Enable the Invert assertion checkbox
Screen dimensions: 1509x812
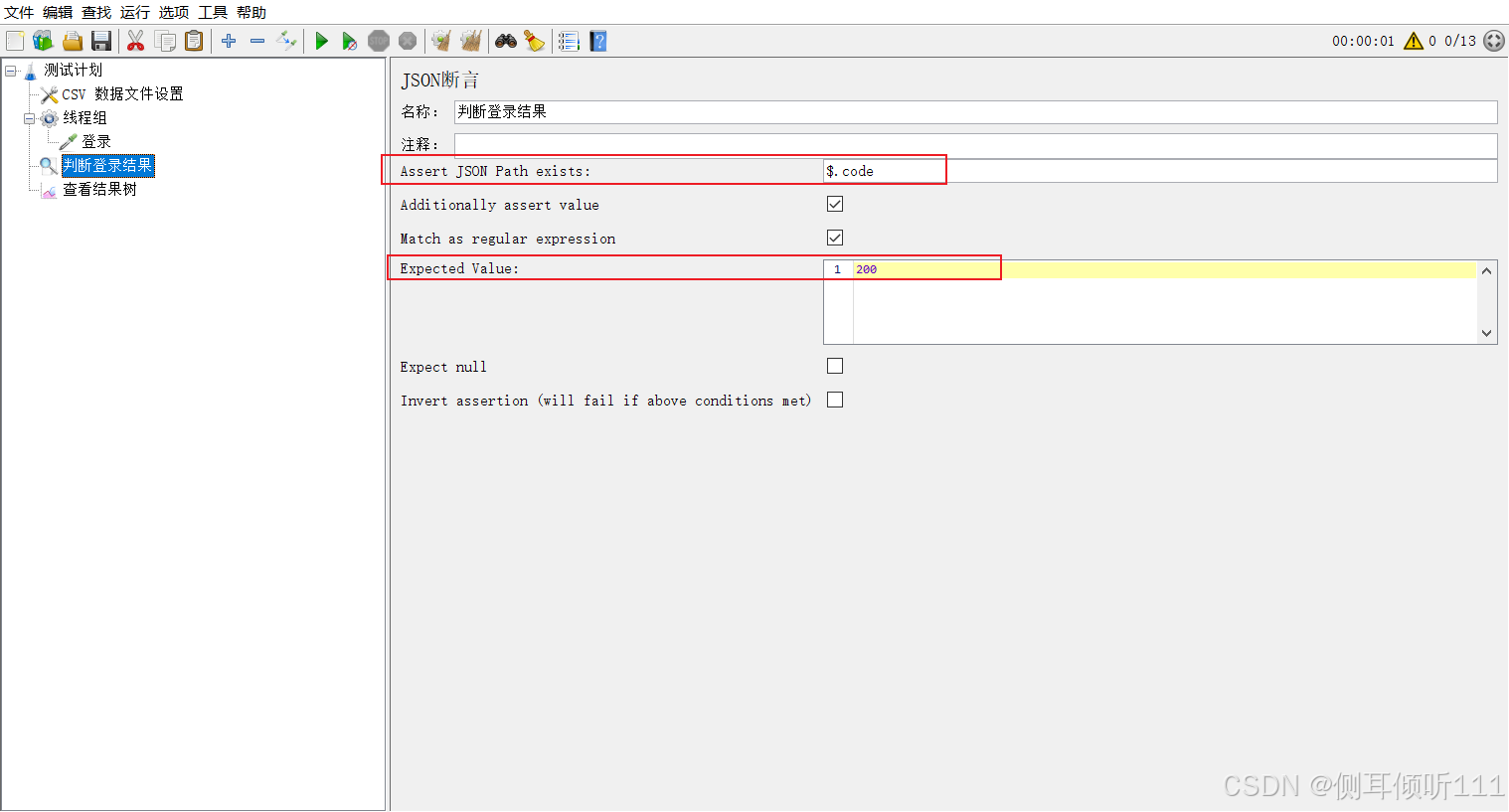835,400
